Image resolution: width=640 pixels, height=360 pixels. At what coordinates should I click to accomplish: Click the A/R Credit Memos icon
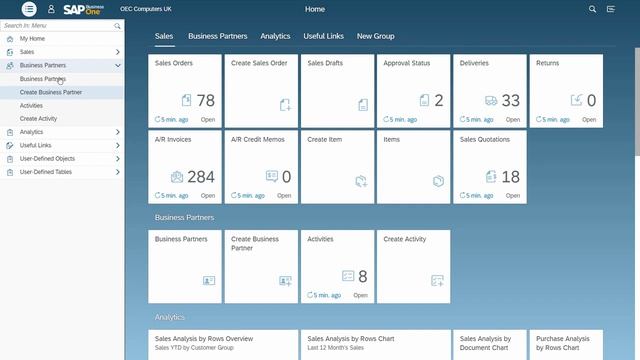pyautogui.click(x=271, y=176)
